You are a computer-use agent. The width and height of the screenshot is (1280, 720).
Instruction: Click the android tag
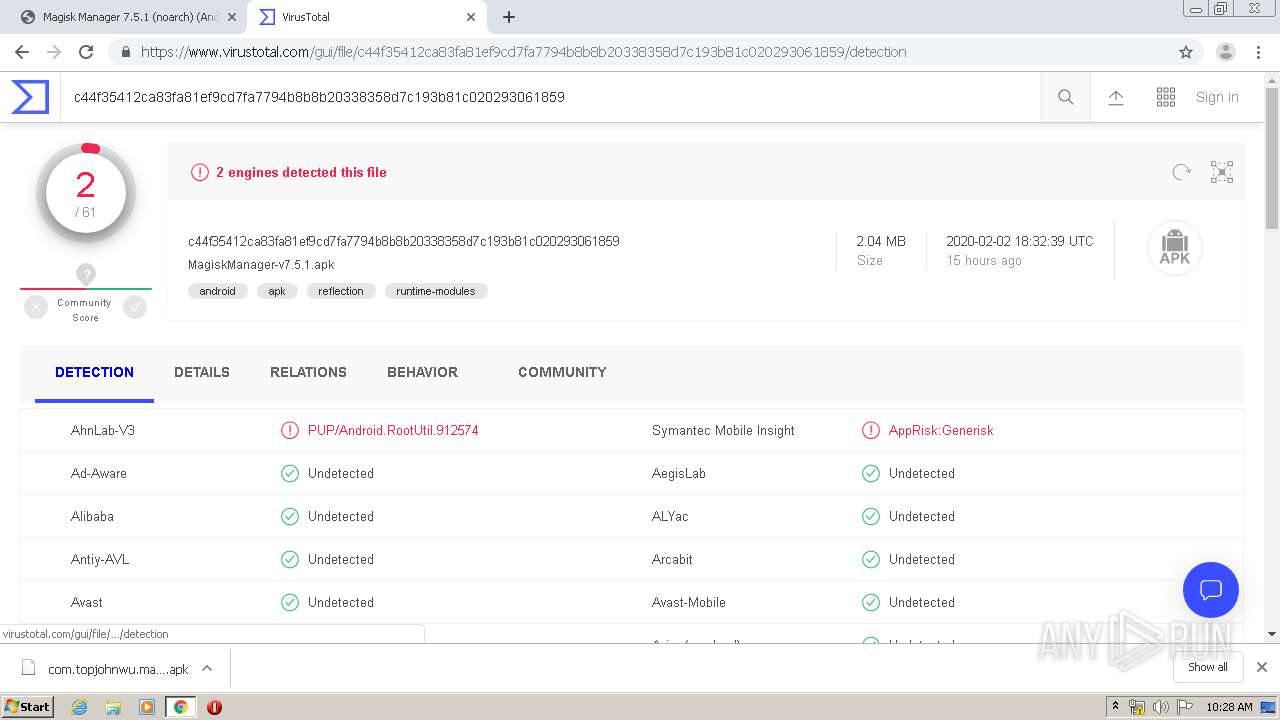217,291
